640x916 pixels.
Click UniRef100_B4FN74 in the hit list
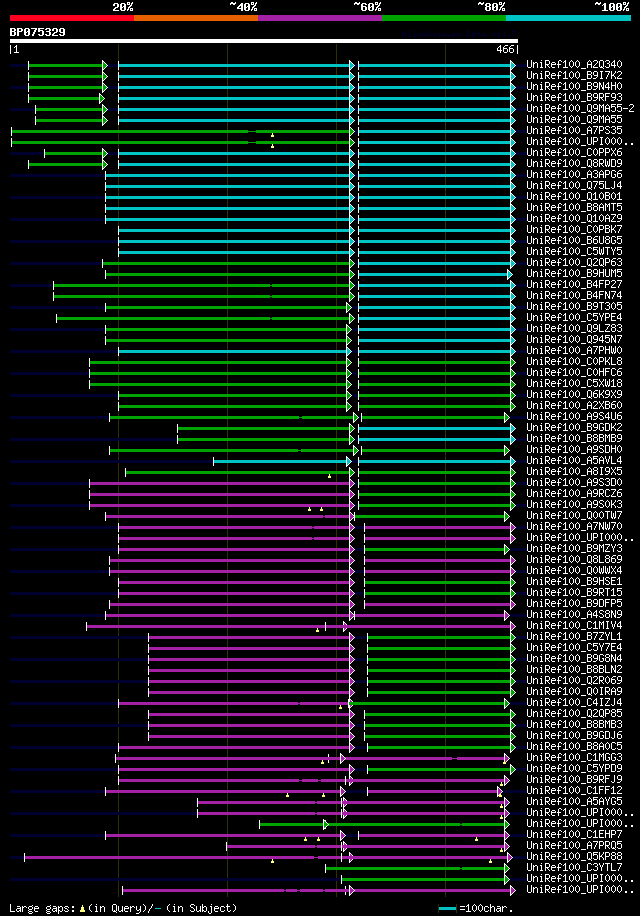coord(574,296)
